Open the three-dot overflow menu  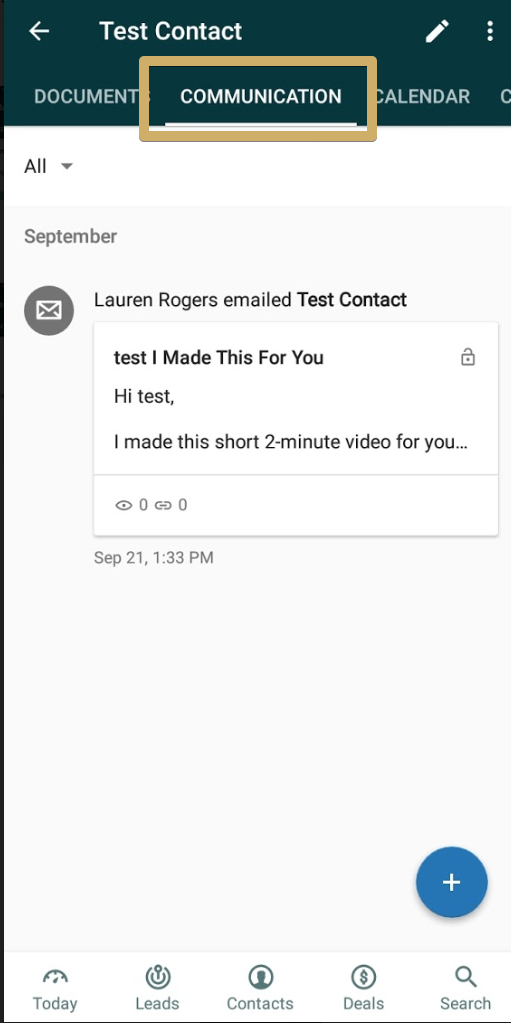tap(489, 31)
